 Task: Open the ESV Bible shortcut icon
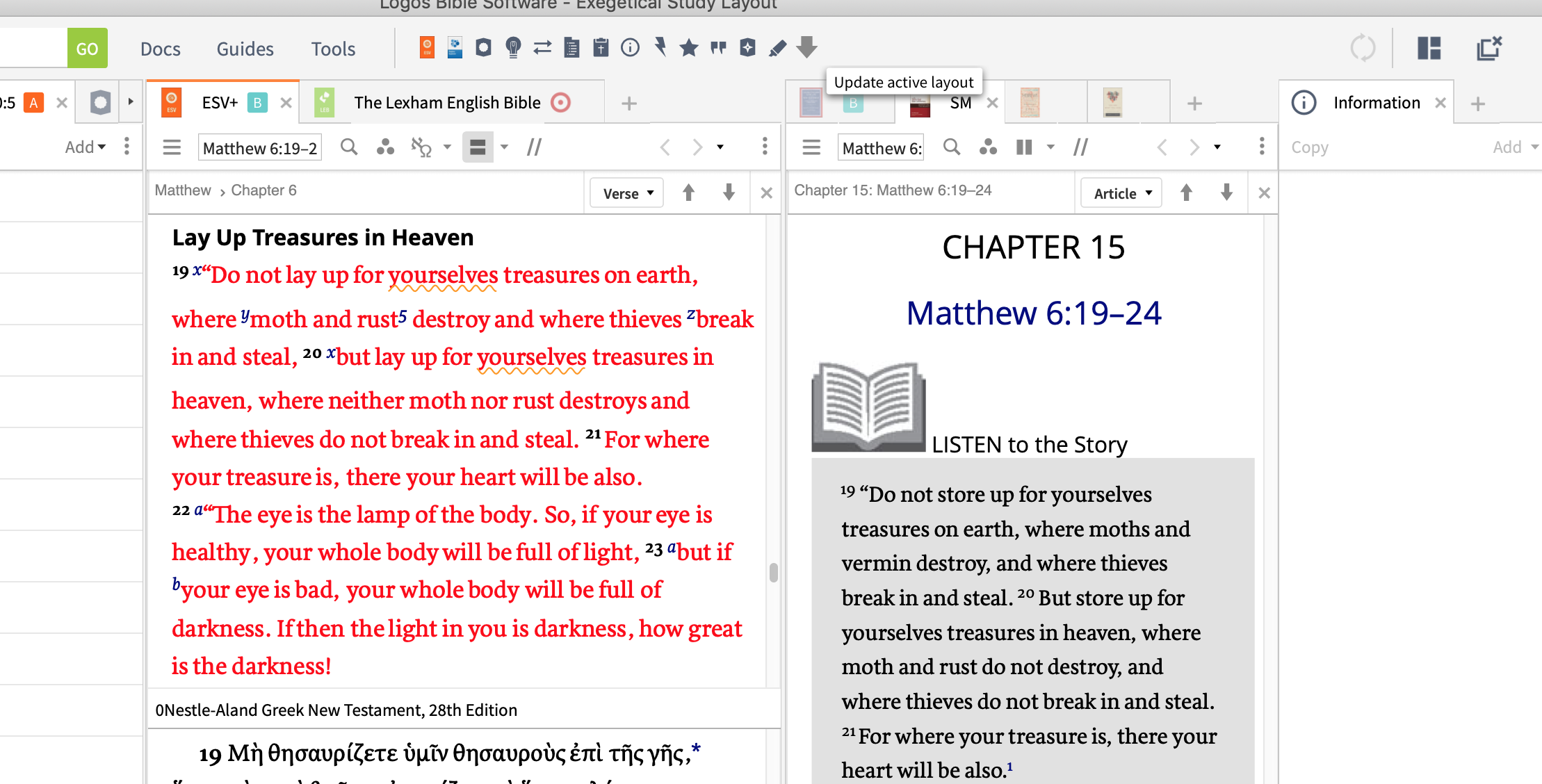pos(427,48)
